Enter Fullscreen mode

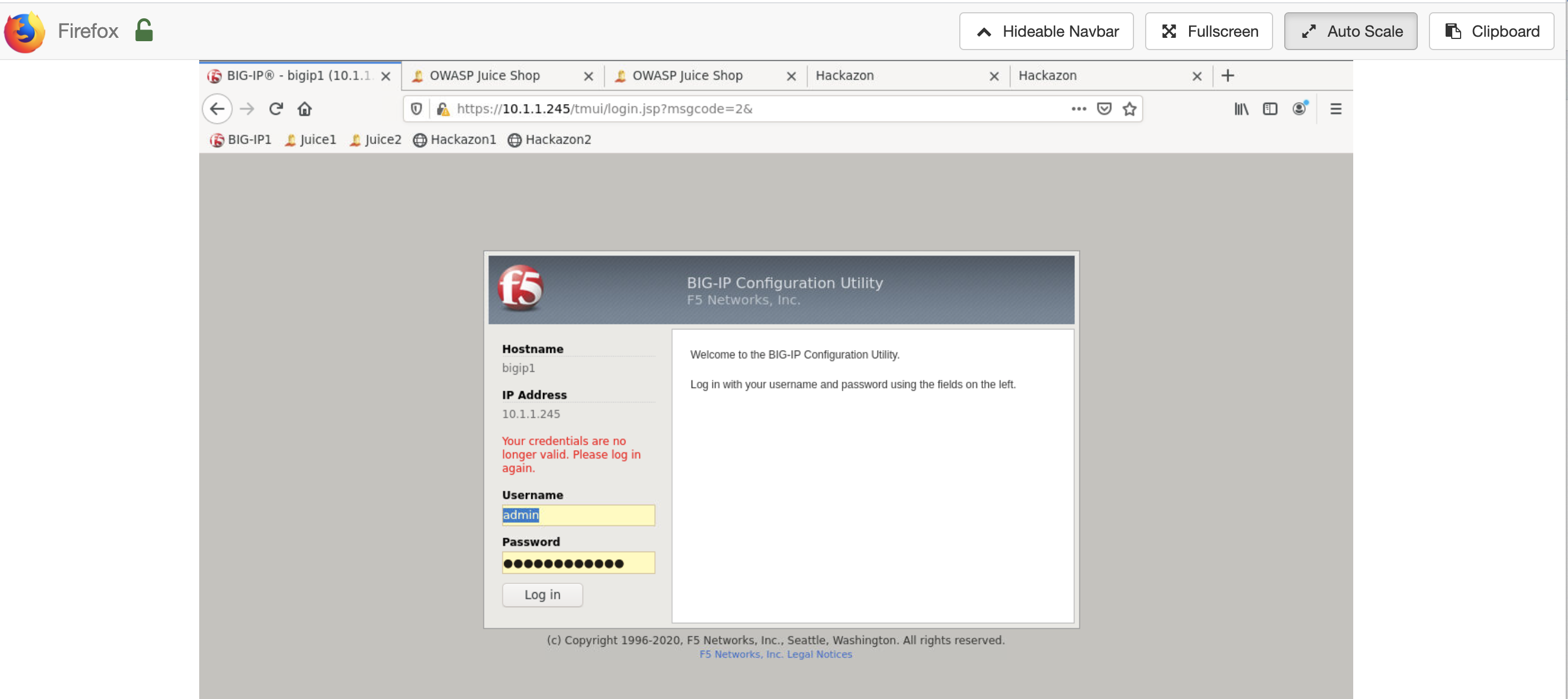point(1208,31)
